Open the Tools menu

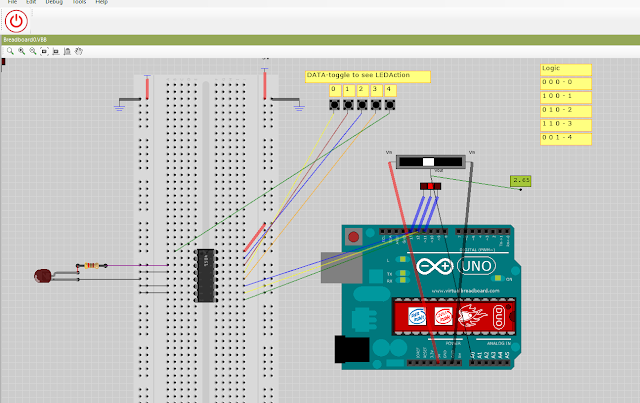click(x=79, y=2)
